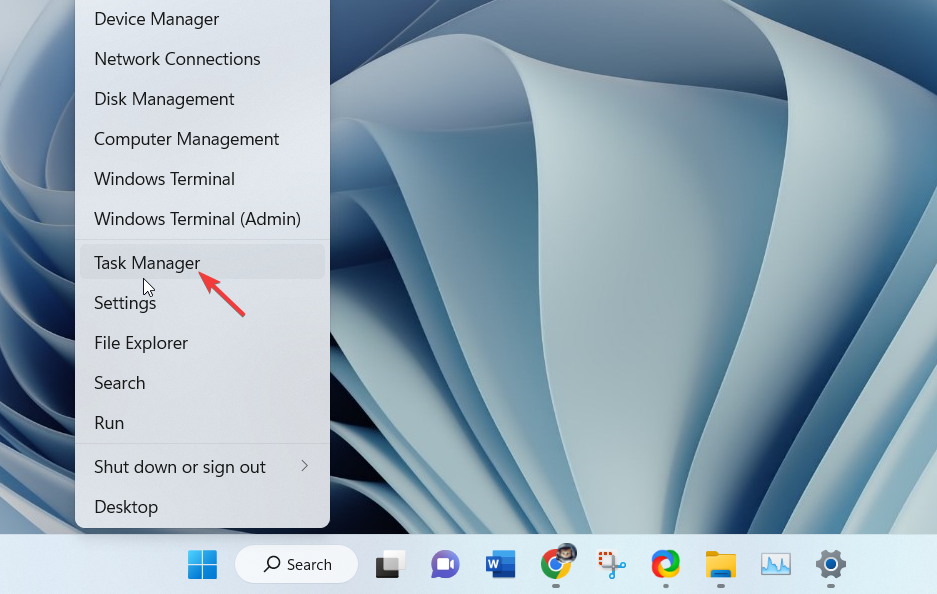937x594 pixels.
Task: Open File Explorer from the taskbar
Action: pyautogui.click(x=721, y=564)
